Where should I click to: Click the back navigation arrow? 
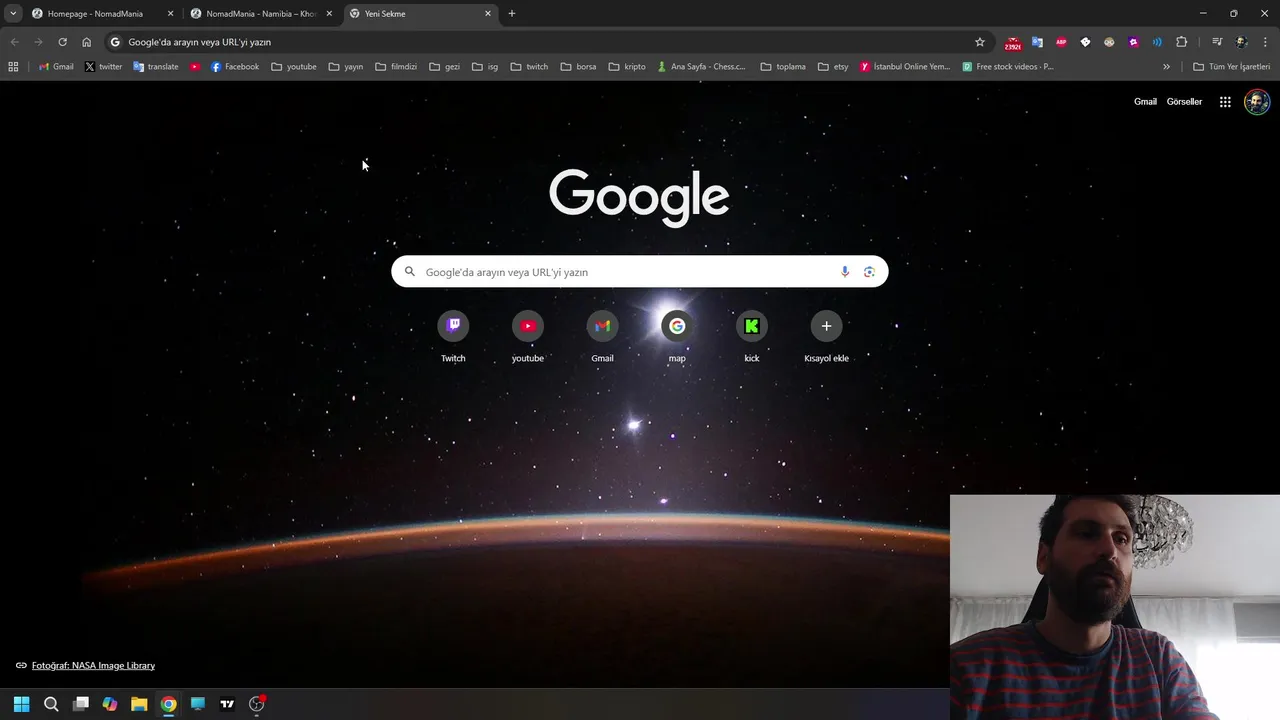[14, 42]
